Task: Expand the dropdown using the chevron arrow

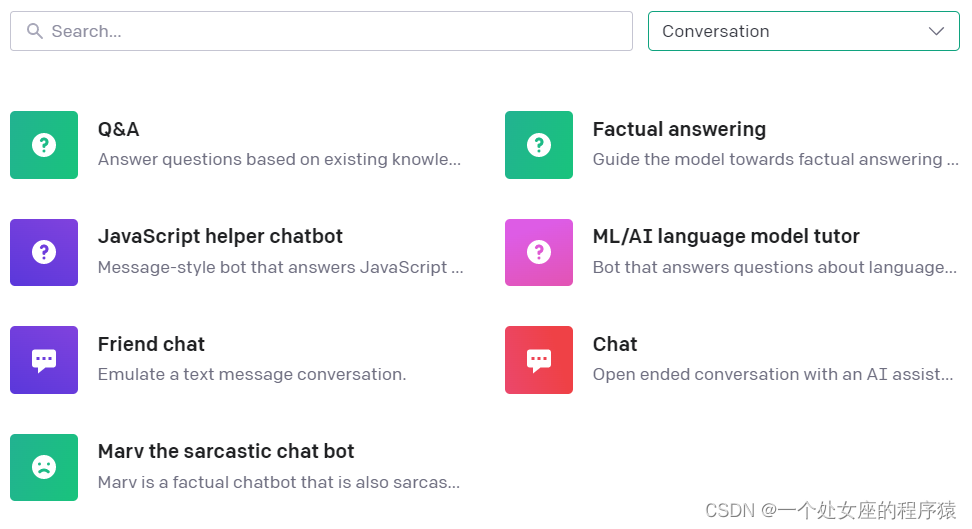Action: pos(936,31)
